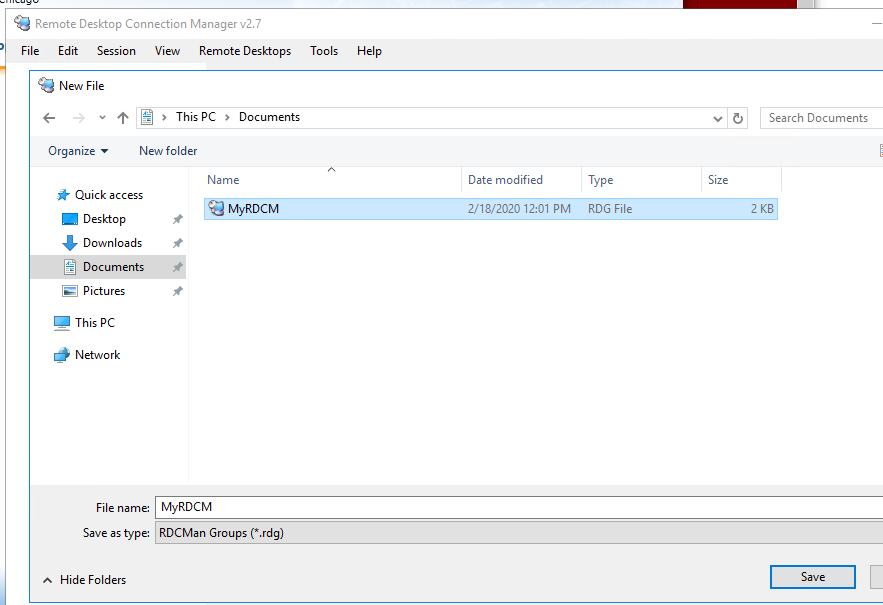Select This PC in the sidebar

94,322
